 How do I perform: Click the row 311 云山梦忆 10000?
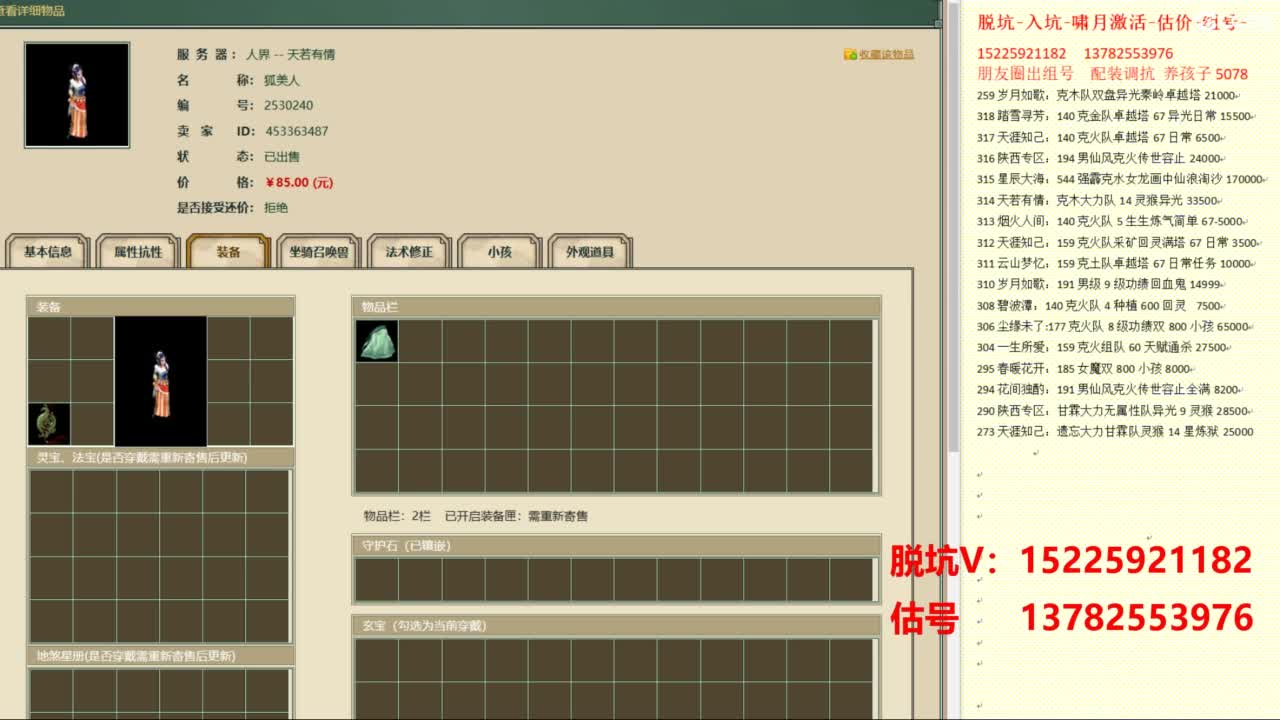point(1116,264)
